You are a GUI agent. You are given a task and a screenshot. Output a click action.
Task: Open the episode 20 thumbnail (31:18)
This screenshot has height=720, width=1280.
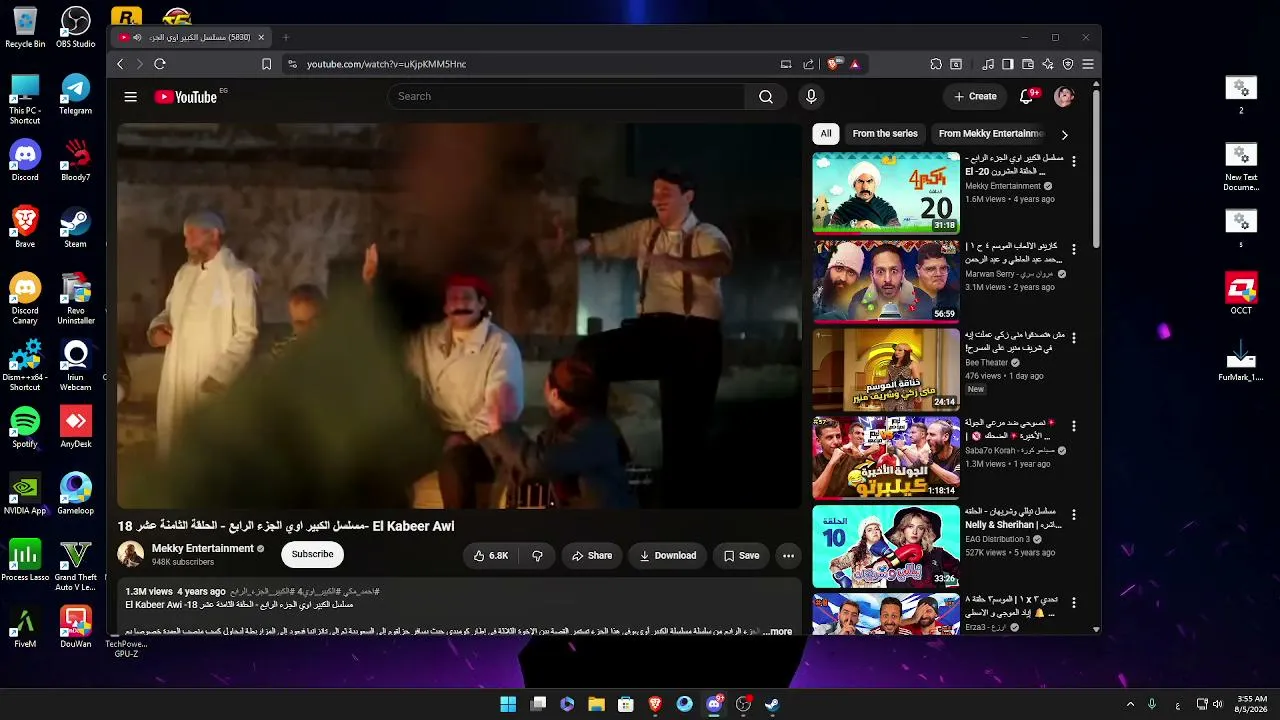coord(886,193)
